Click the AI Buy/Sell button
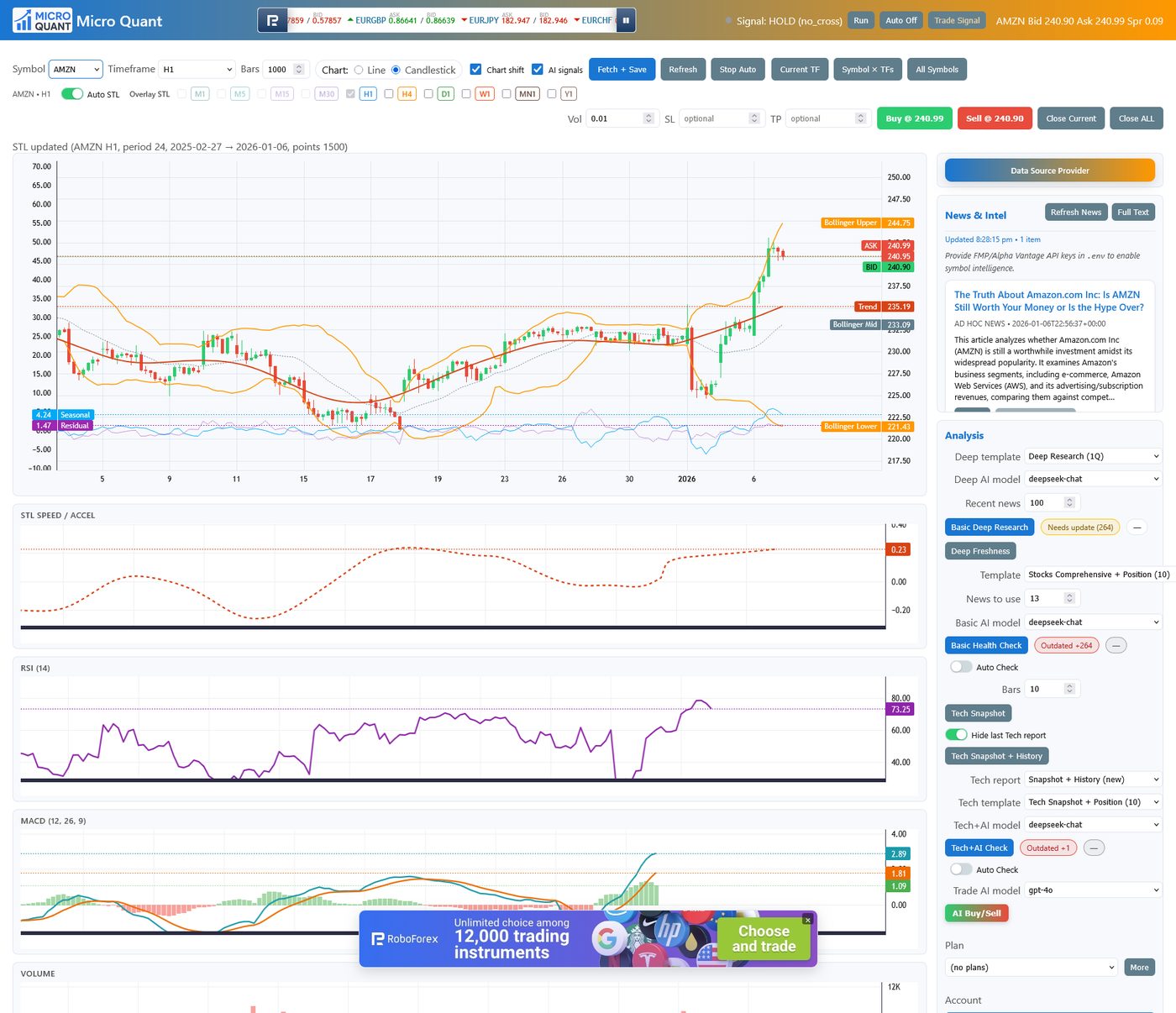1176x1013 pixels. (x=976, y=913)
